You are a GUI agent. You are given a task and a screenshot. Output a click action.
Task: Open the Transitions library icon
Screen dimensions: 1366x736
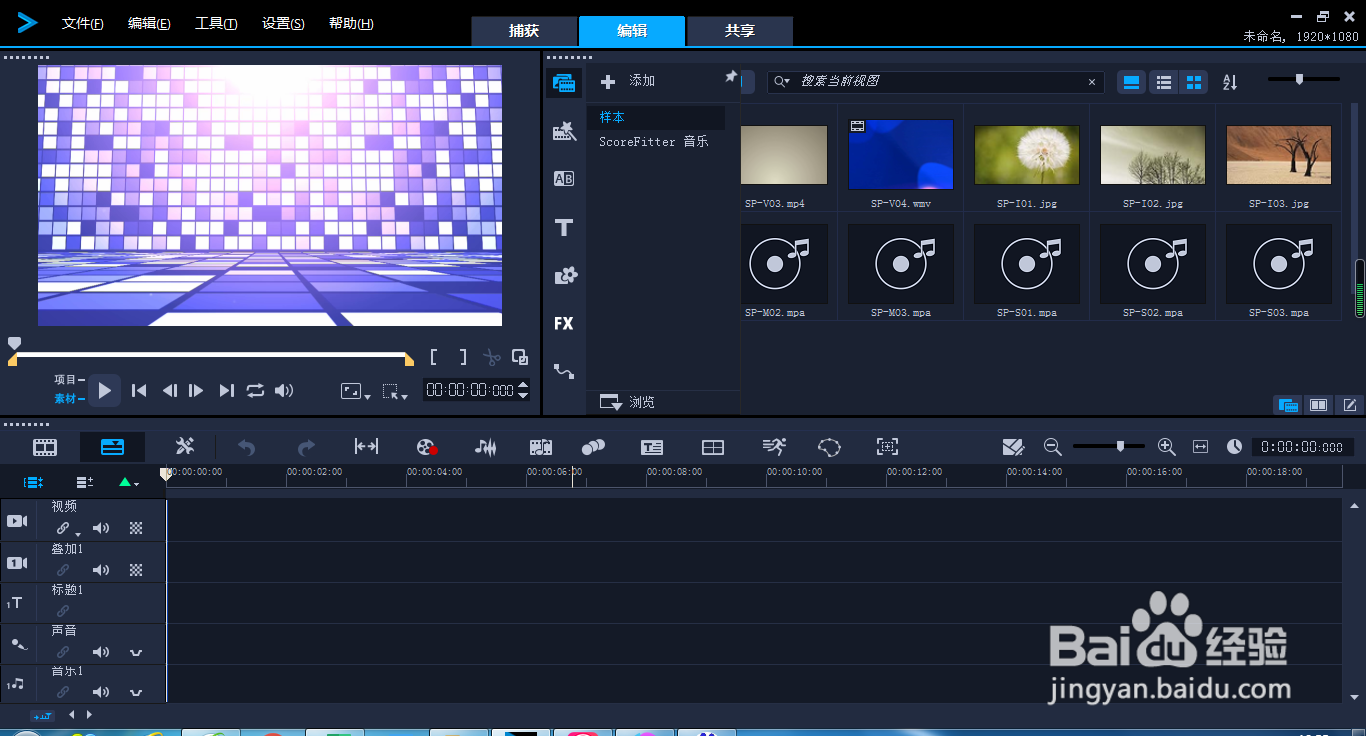[564, 179]
